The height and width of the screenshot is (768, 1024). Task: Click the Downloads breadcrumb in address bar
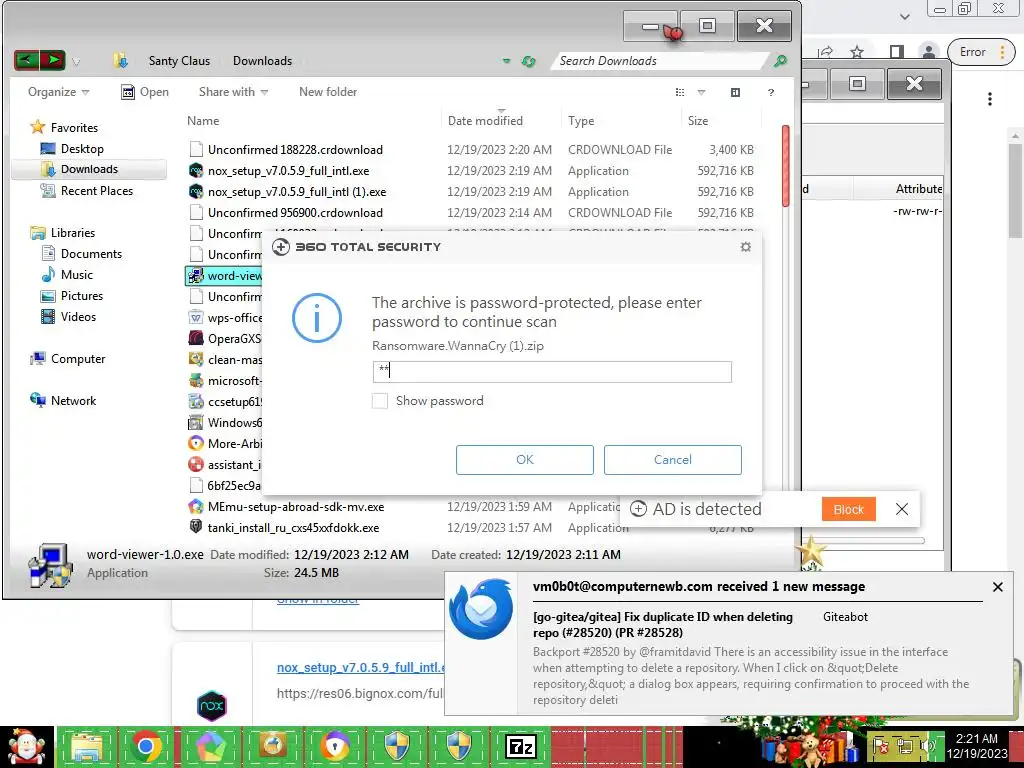(263, 61)
